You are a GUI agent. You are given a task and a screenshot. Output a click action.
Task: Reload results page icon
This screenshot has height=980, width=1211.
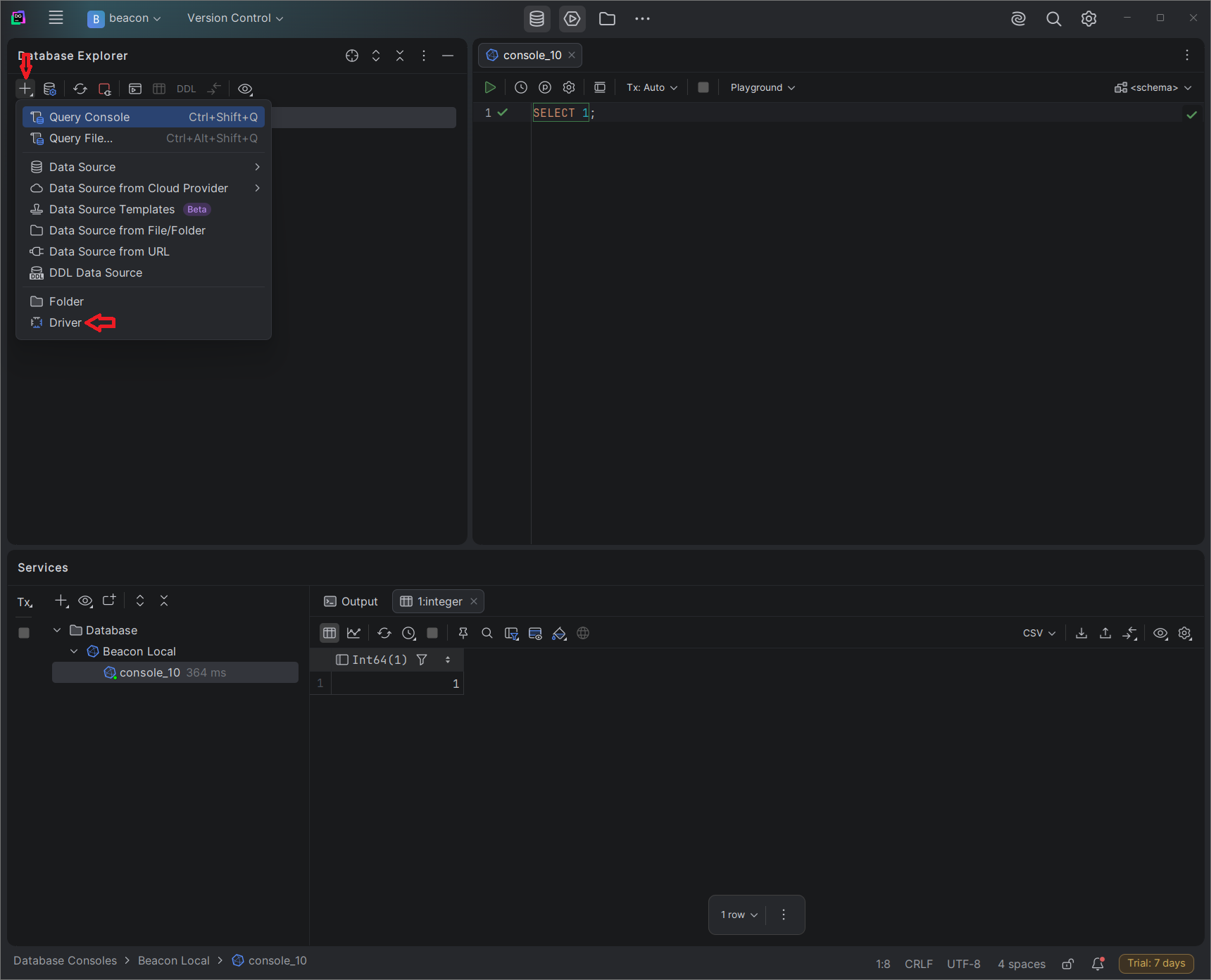(x=384, y=633)
